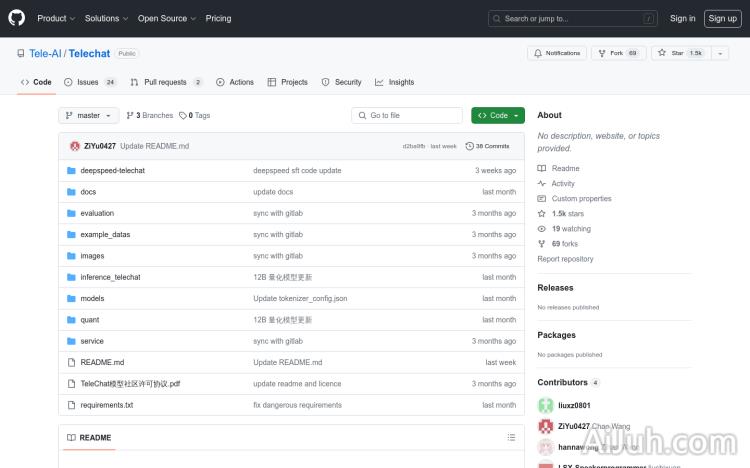Click the deepspeed-telechat folder icon
The height and width of the screenshot is (468, 750).
point(71,171)
